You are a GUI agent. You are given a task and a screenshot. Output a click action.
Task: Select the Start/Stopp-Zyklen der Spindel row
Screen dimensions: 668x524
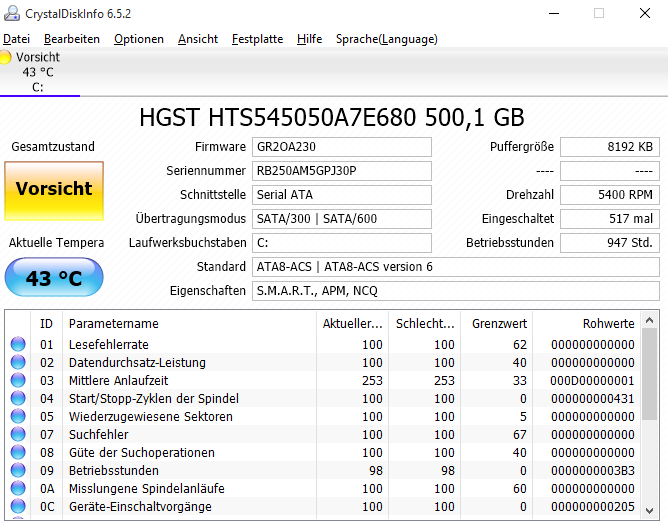323,398
